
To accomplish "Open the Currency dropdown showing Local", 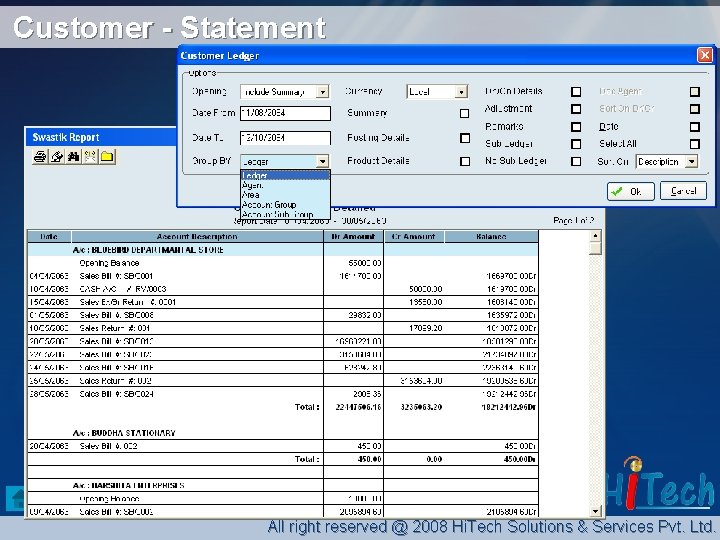I will [461, 92].
